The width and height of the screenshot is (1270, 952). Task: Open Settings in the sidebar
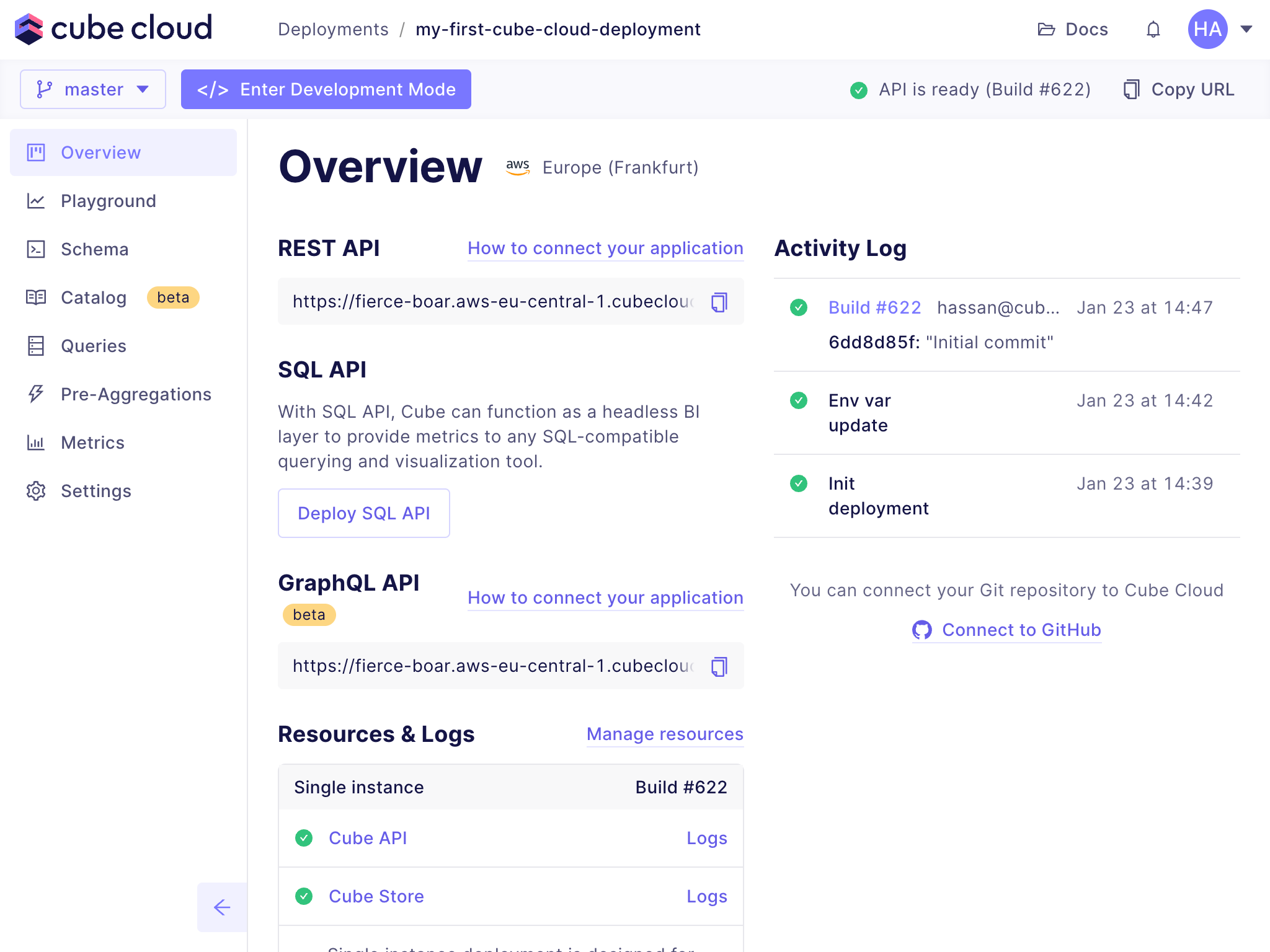click(123, 491)
